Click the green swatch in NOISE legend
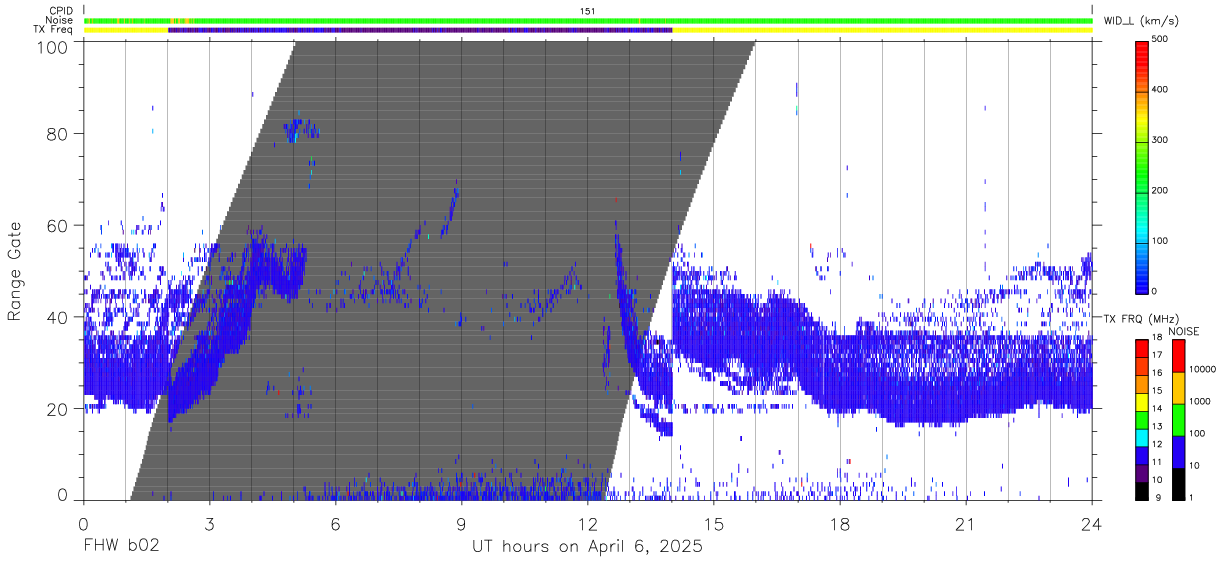The height and width of the screenshot is (567, 1228). [1178, 419]
